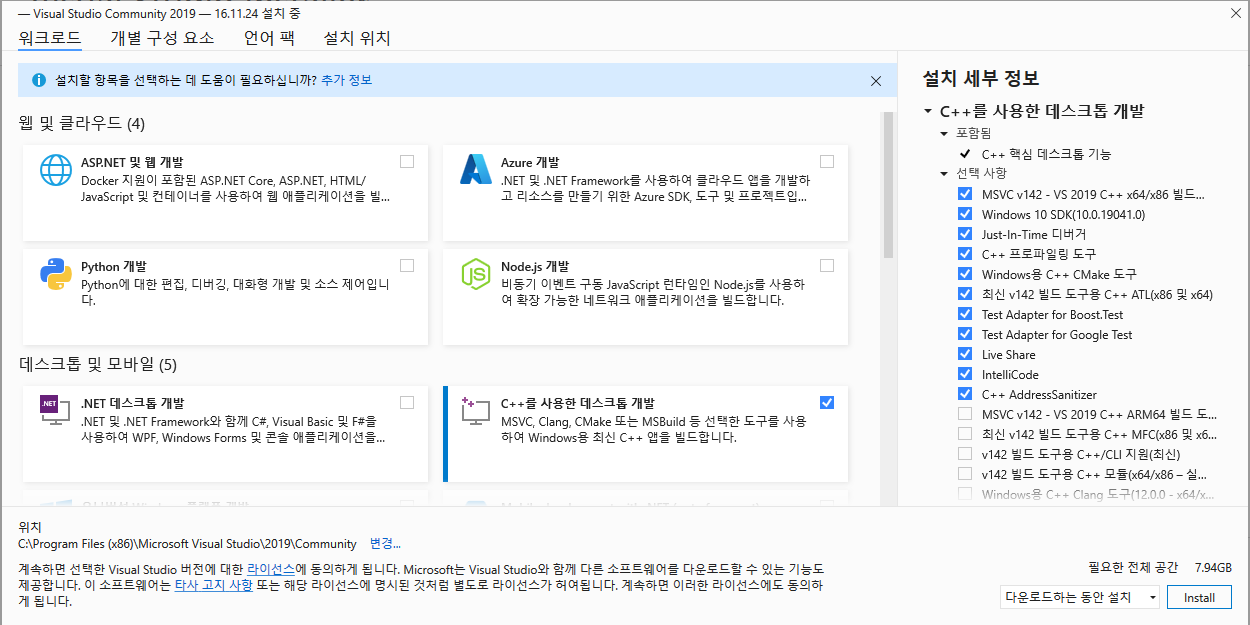
Task: Uncheck Just-In-Time 디버거 option
Action: pyautogui.click(x=965, y=234)
